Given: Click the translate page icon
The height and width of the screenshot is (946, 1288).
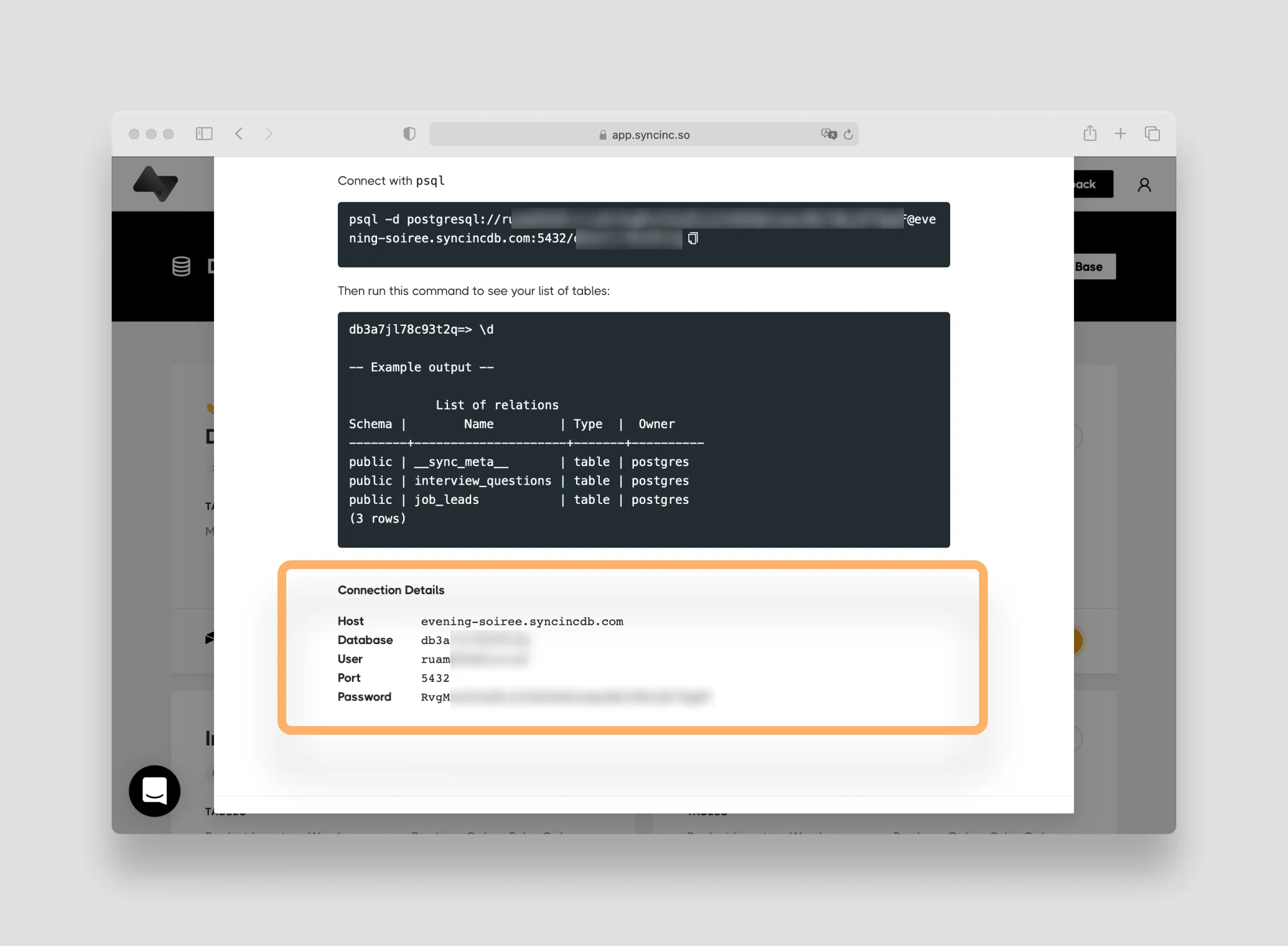Looking at the screenshot, I should tap(829, 134).
